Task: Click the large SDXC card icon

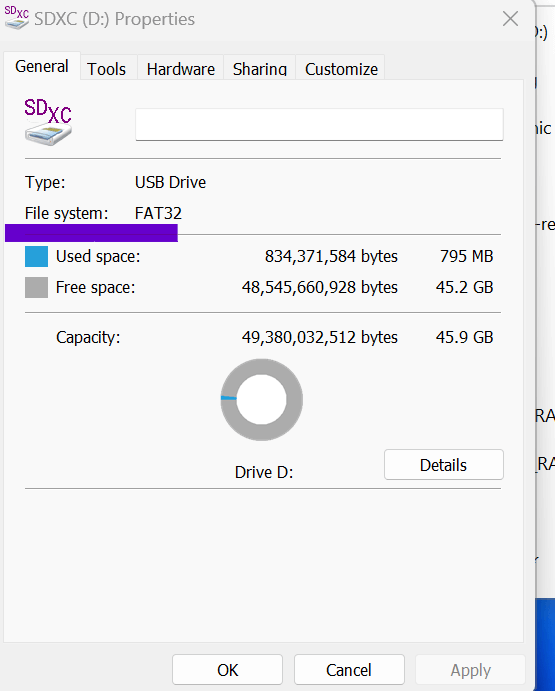Action: (48, 122)
